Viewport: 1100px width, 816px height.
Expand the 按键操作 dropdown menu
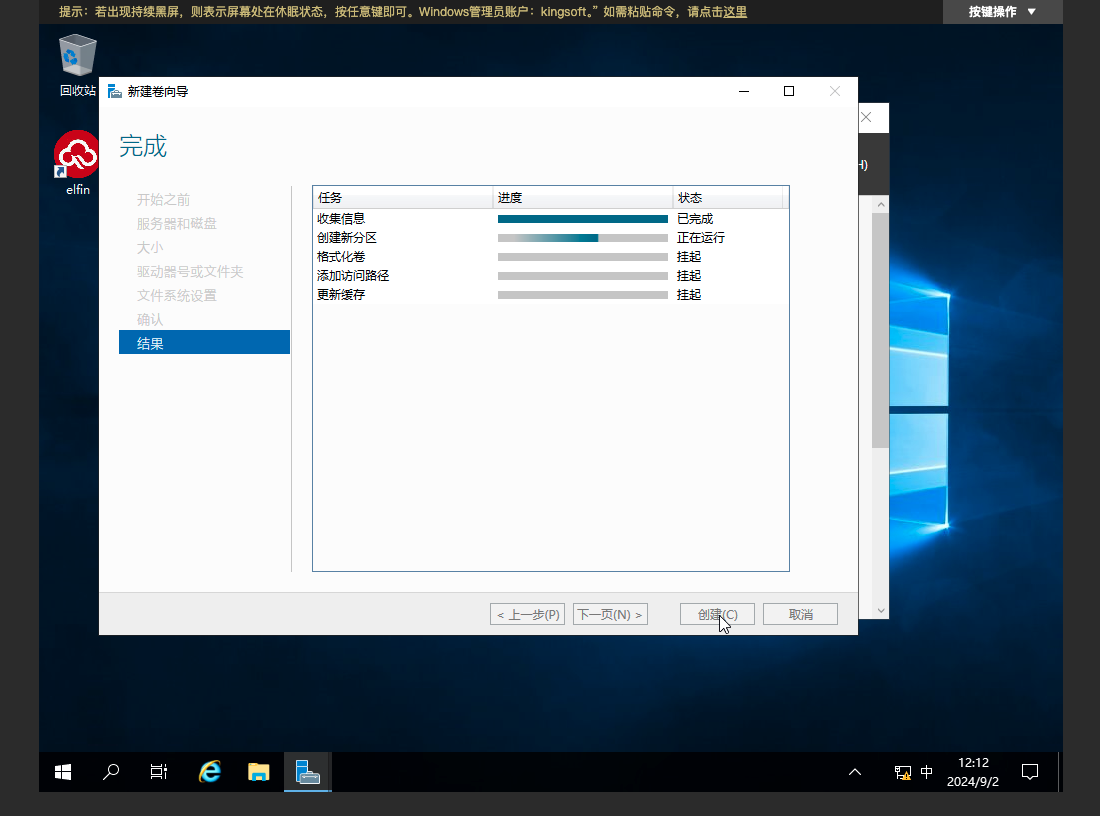1002,12
